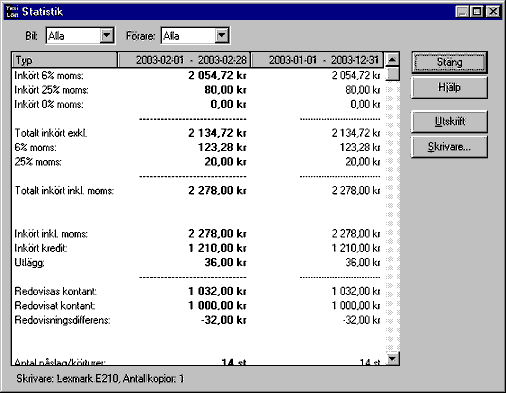Select the 'Inkört kredit:' row label

point(41,248)
